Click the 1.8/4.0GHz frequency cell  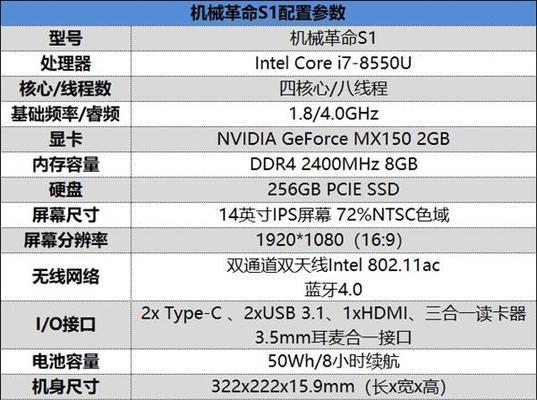click(x=334, y=114)
